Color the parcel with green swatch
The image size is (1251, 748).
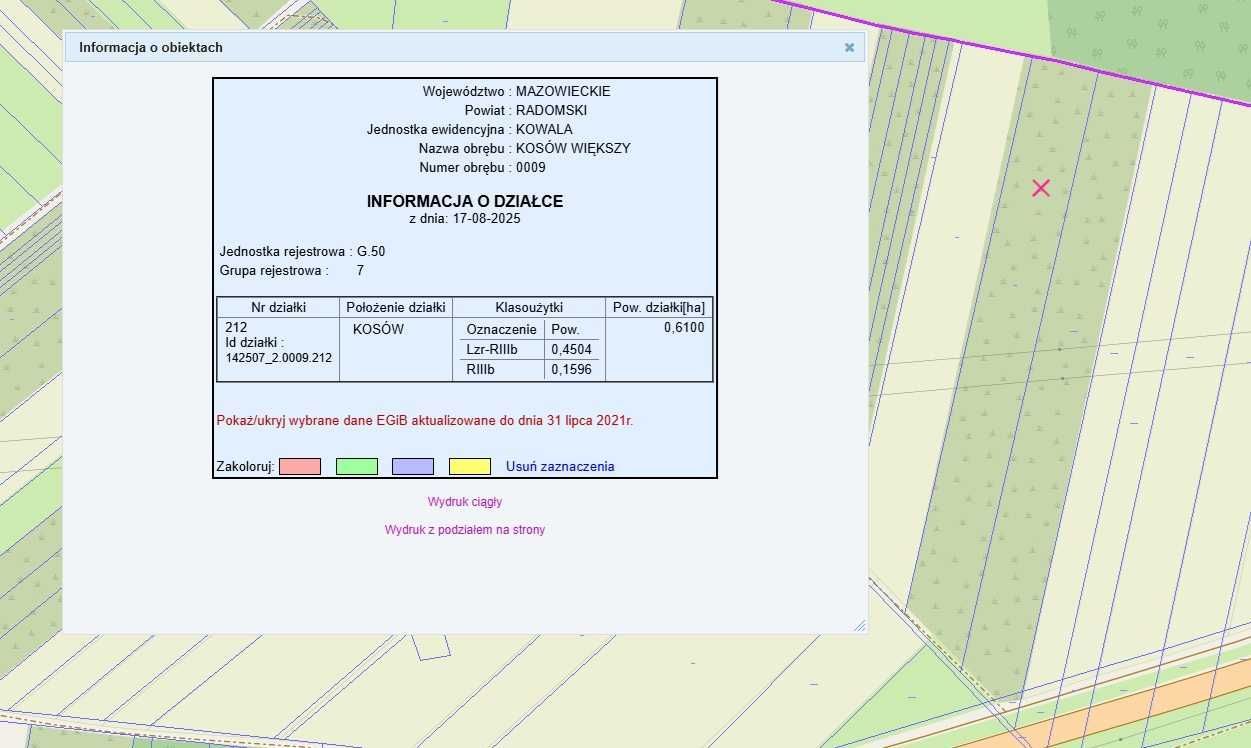tap(357, 466)
